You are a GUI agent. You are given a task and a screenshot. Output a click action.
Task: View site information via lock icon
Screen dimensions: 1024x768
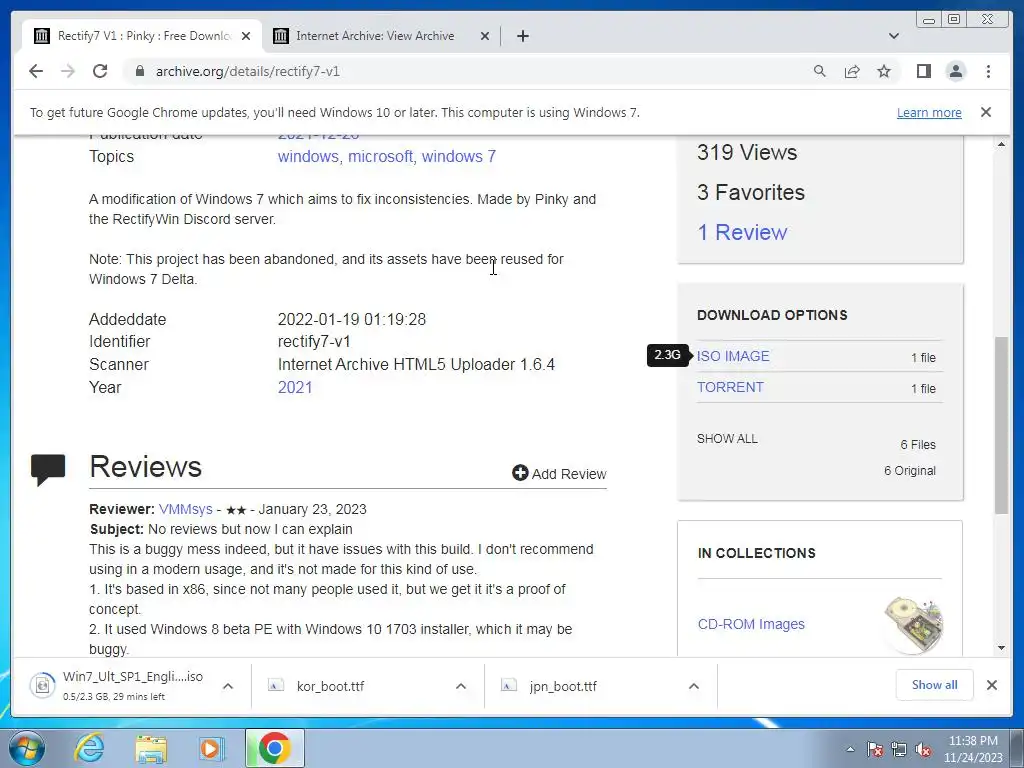coord(139,71)
